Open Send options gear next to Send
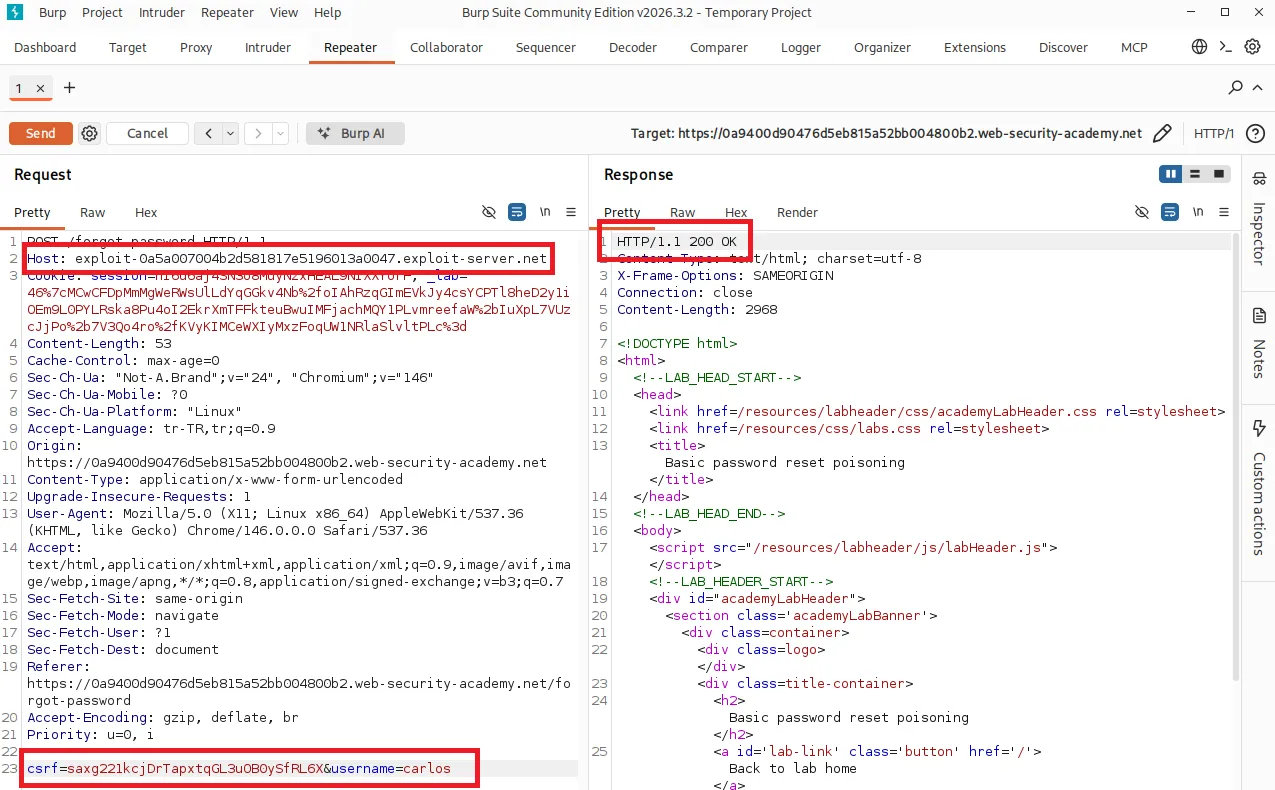The width and height of the screenshot is (1275, 790). tap(89, 133)
